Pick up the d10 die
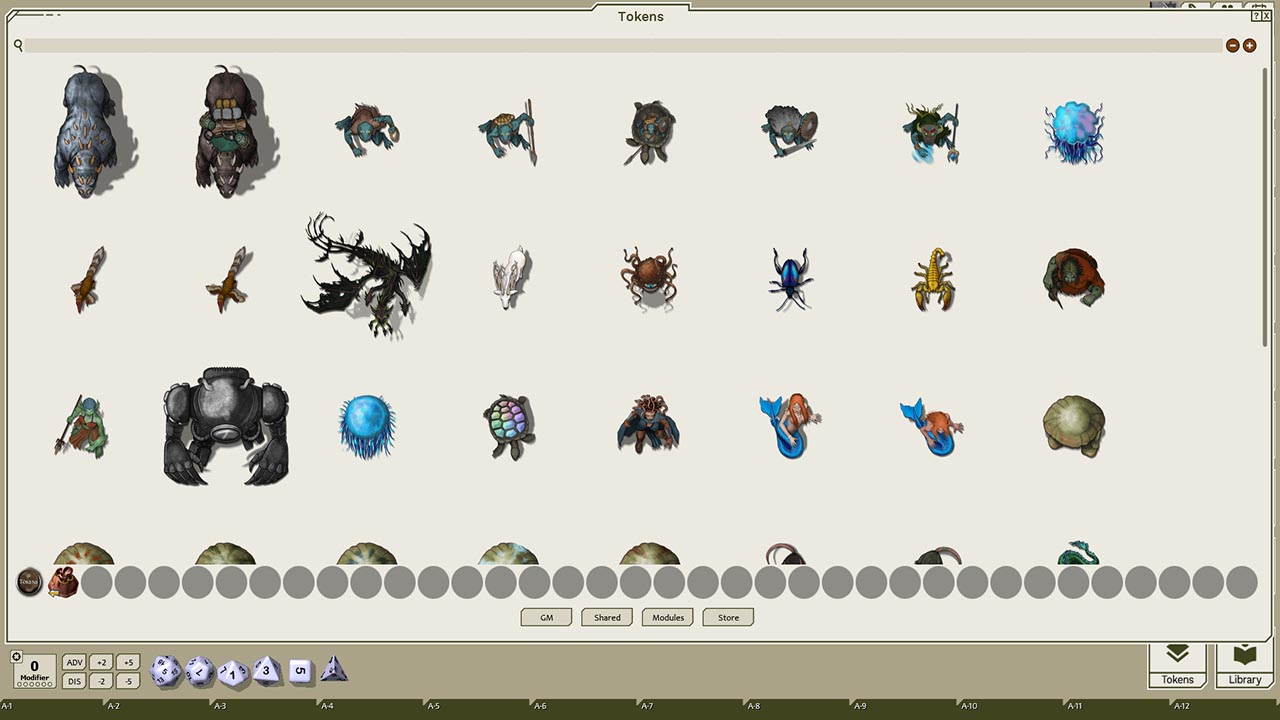Viewport: 1280px width, 720px height. (232, 671)
